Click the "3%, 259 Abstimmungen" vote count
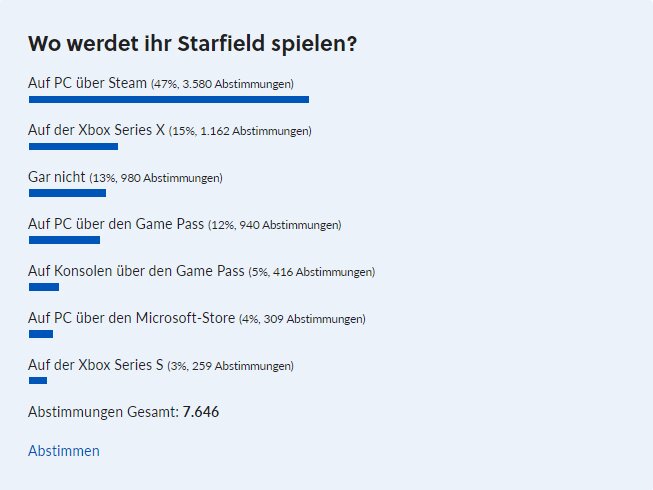Image resolution: width=653 pixels, height=490 pixels. [230, 366]
